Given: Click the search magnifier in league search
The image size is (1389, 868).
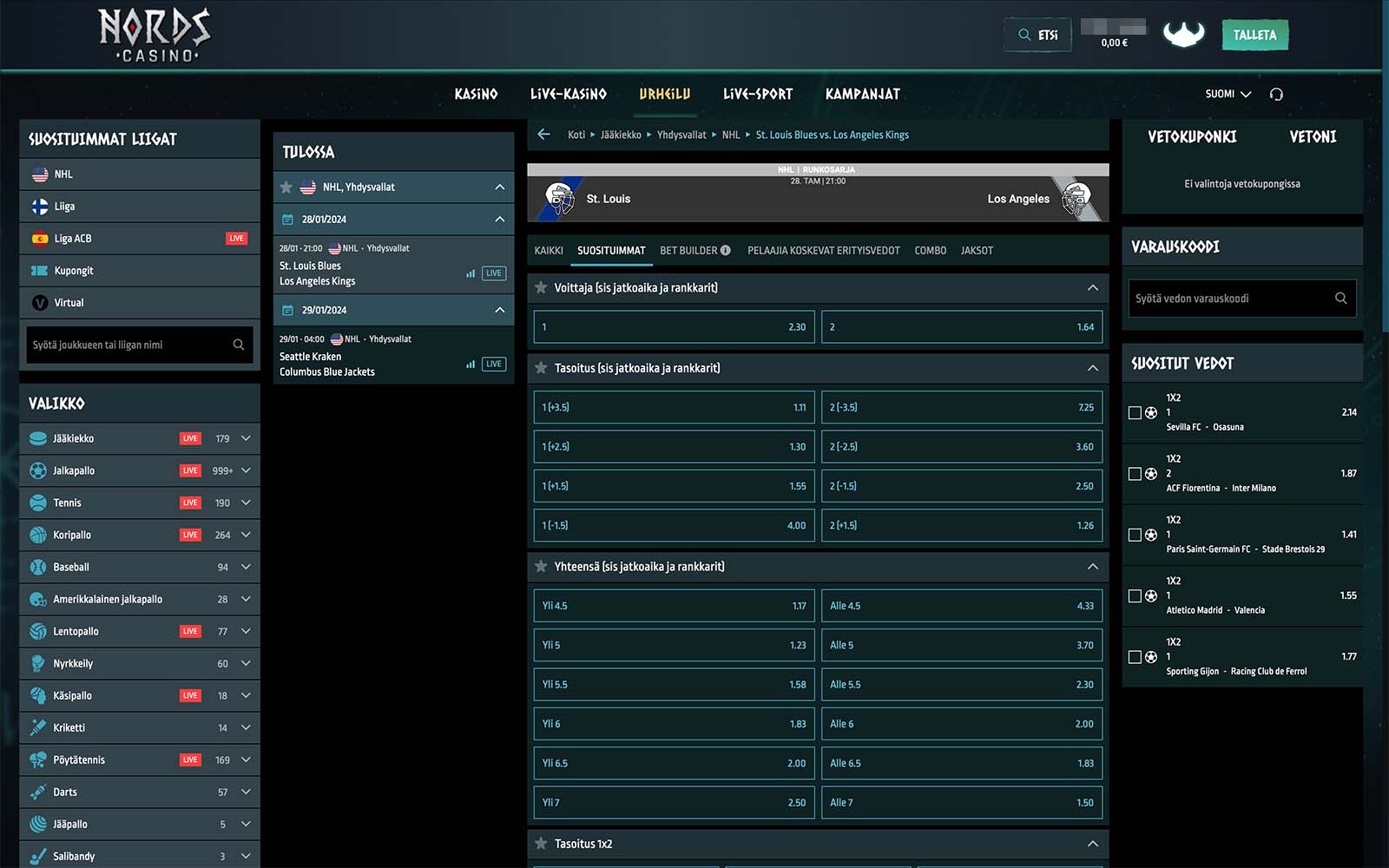Looking at the screenshot, I should [x=239, y=345].
